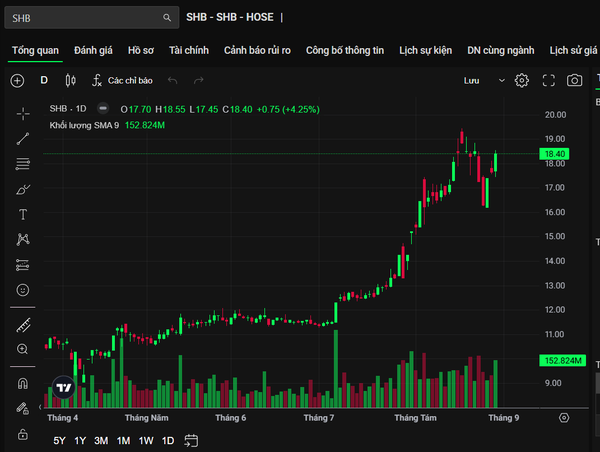
Task: Toggle fullscreen chart mode
Action: (x=549, y=80)
